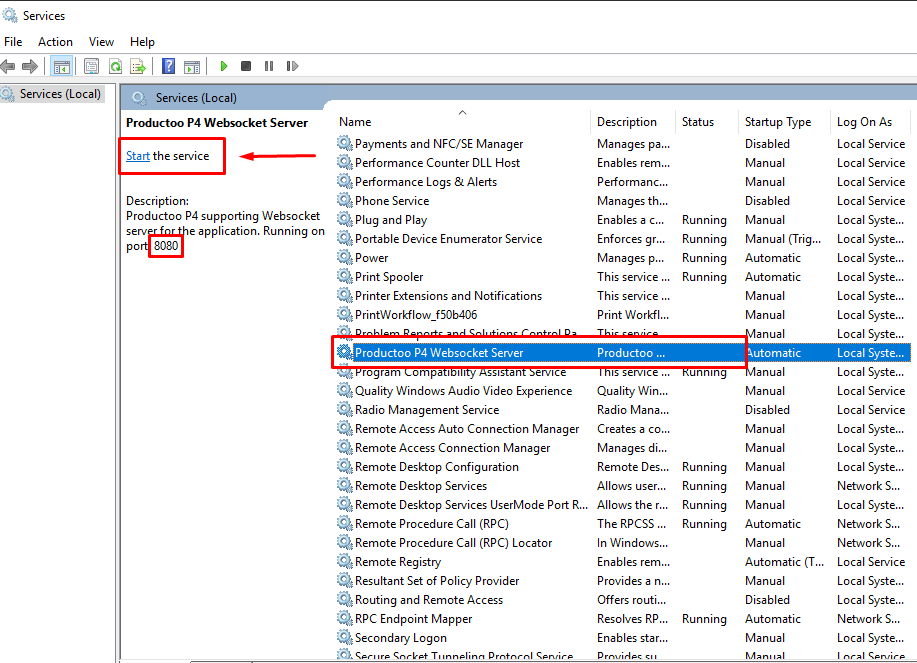Select the Remote Registry service row
917x663 pixels.
397,562
